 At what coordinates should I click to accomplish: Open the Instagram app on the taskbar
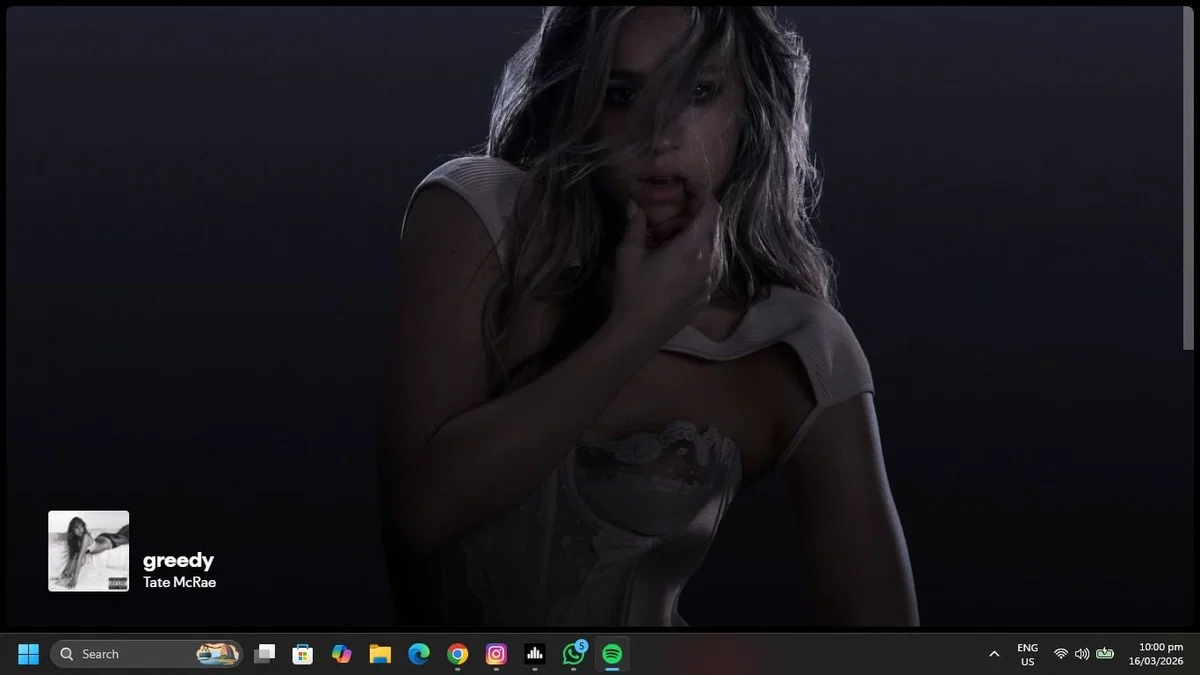click(496, 654)
